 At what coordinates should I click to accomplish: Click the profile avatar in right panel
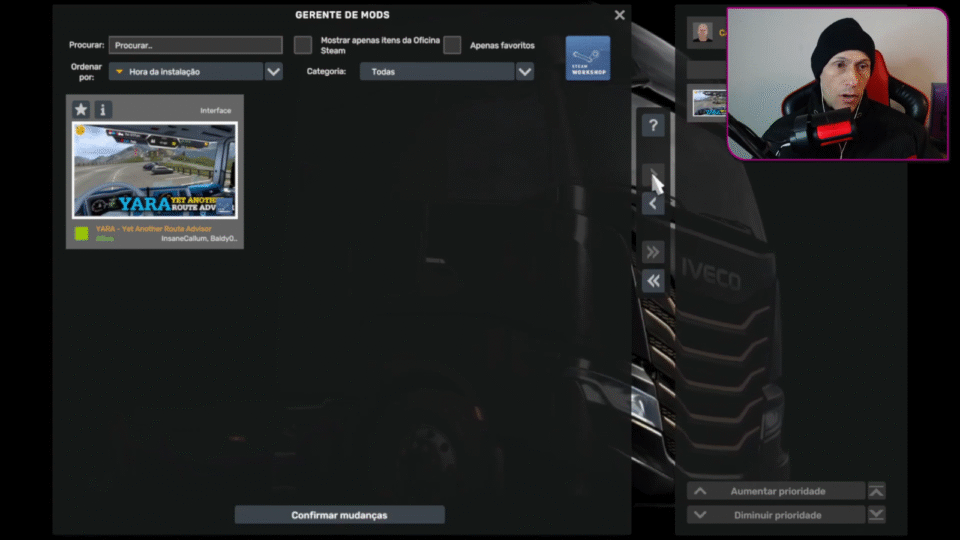(x=703, y=32)
